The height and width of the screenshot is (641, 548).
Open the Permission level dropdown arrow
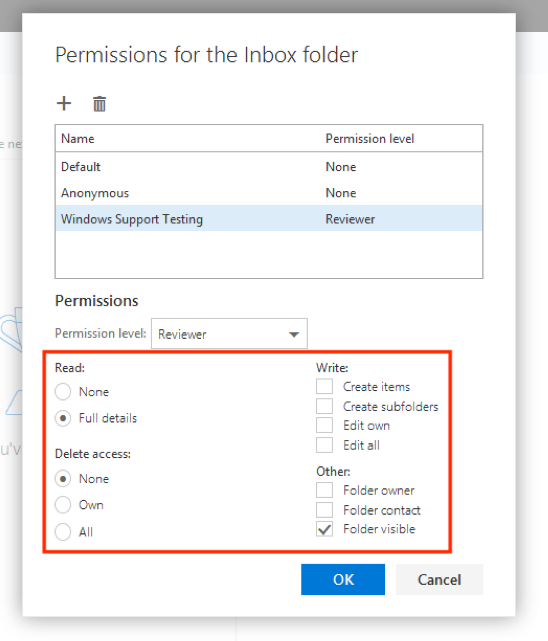294,334
